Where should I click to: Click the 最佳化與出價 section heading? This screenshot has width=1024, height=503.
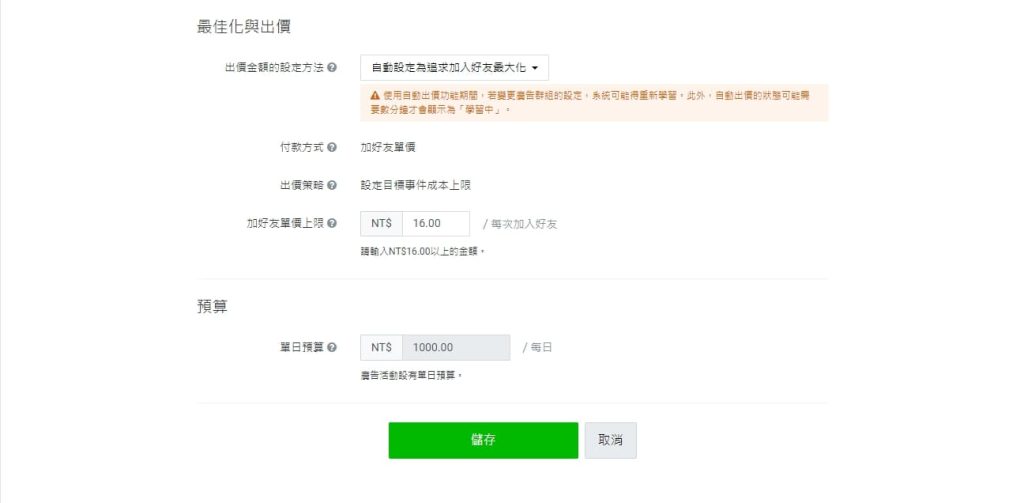pyautogui.click(x=244, y=27)
